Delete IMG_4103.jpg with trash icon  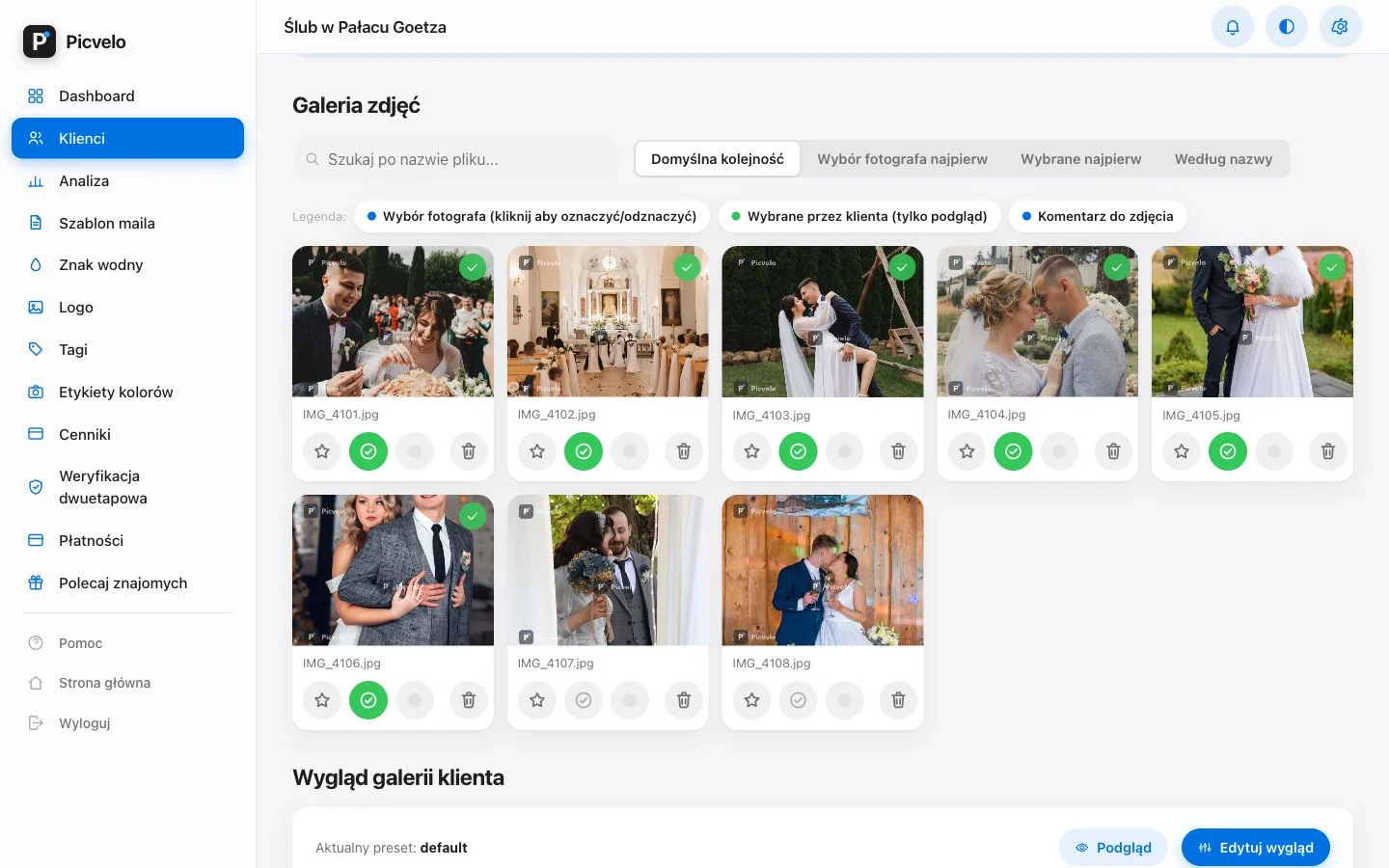click(x=898, y=451)
